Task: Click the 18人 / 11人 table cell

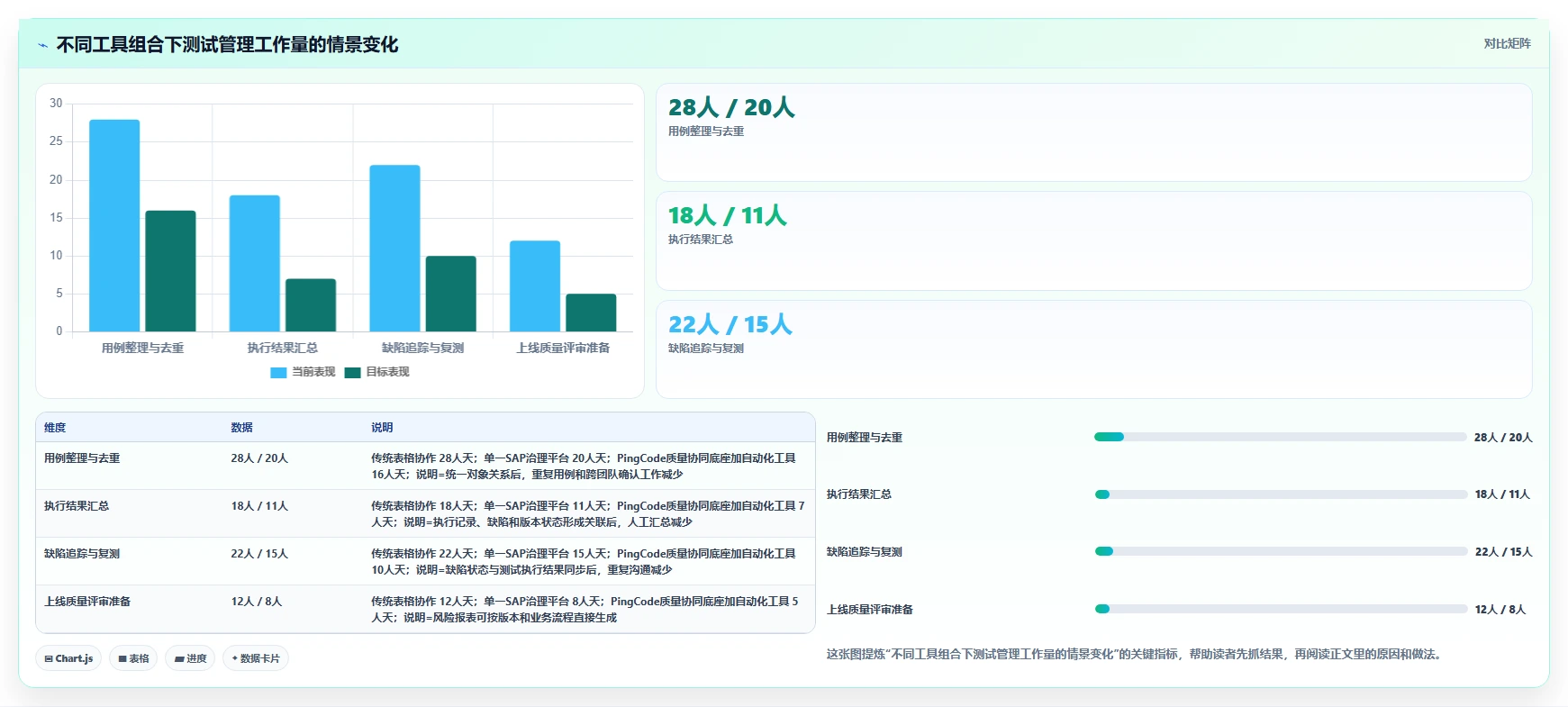Action: 259,506
